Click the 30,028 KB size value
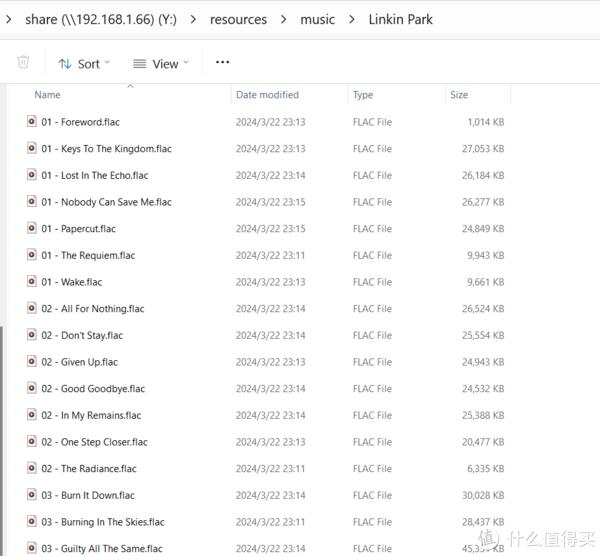The height and width of the screenshot is (556, 600). click(483, 496)
